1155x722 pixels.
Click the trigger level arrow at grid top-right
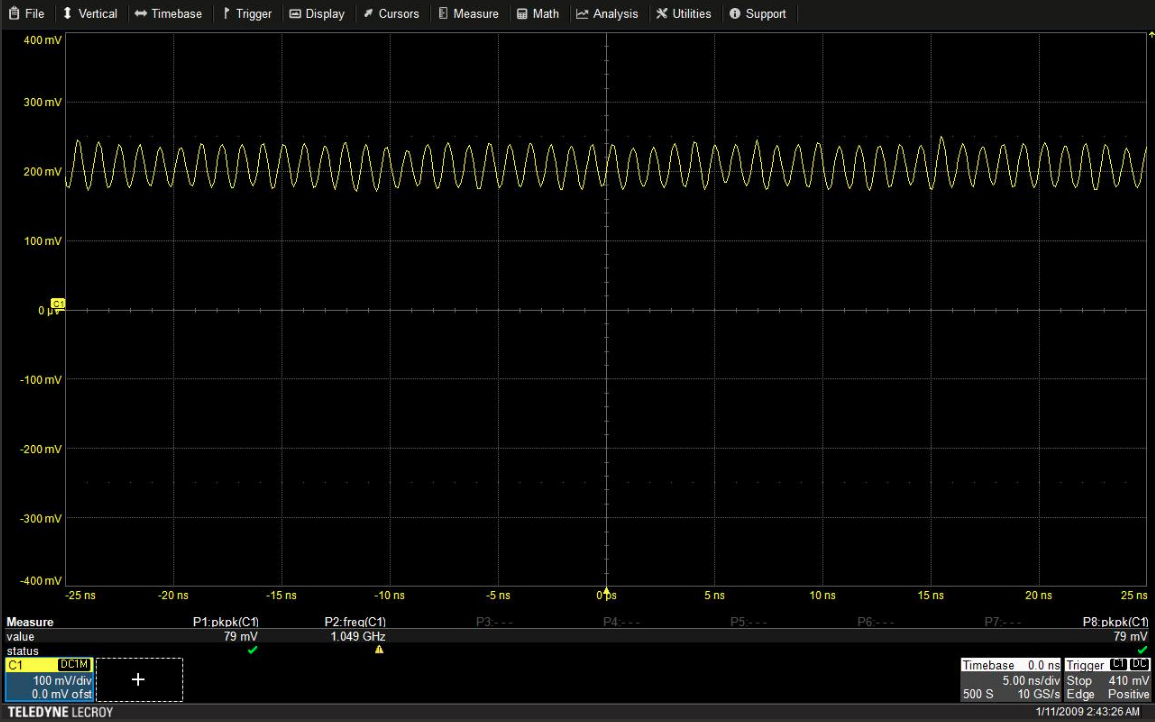[1151, 35]
